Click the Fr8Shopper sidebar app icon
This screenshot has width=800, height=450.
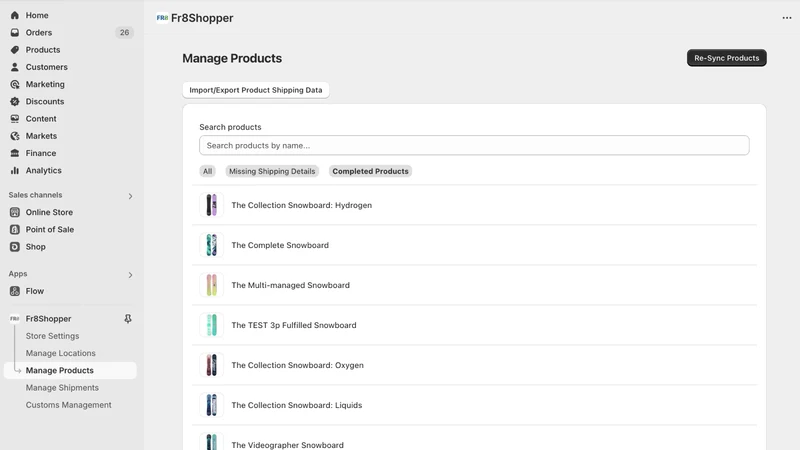click(x=15, y=319)
